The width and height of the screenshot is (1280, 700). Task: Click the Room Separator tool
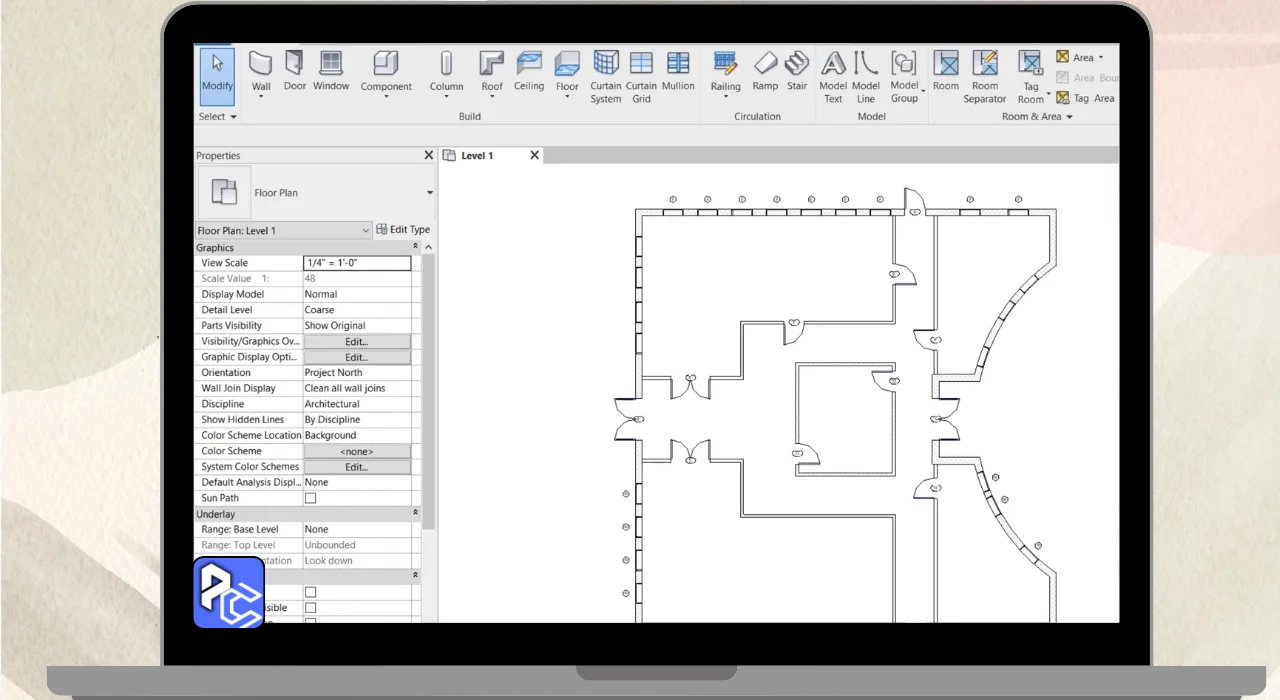tap(985, 76)
